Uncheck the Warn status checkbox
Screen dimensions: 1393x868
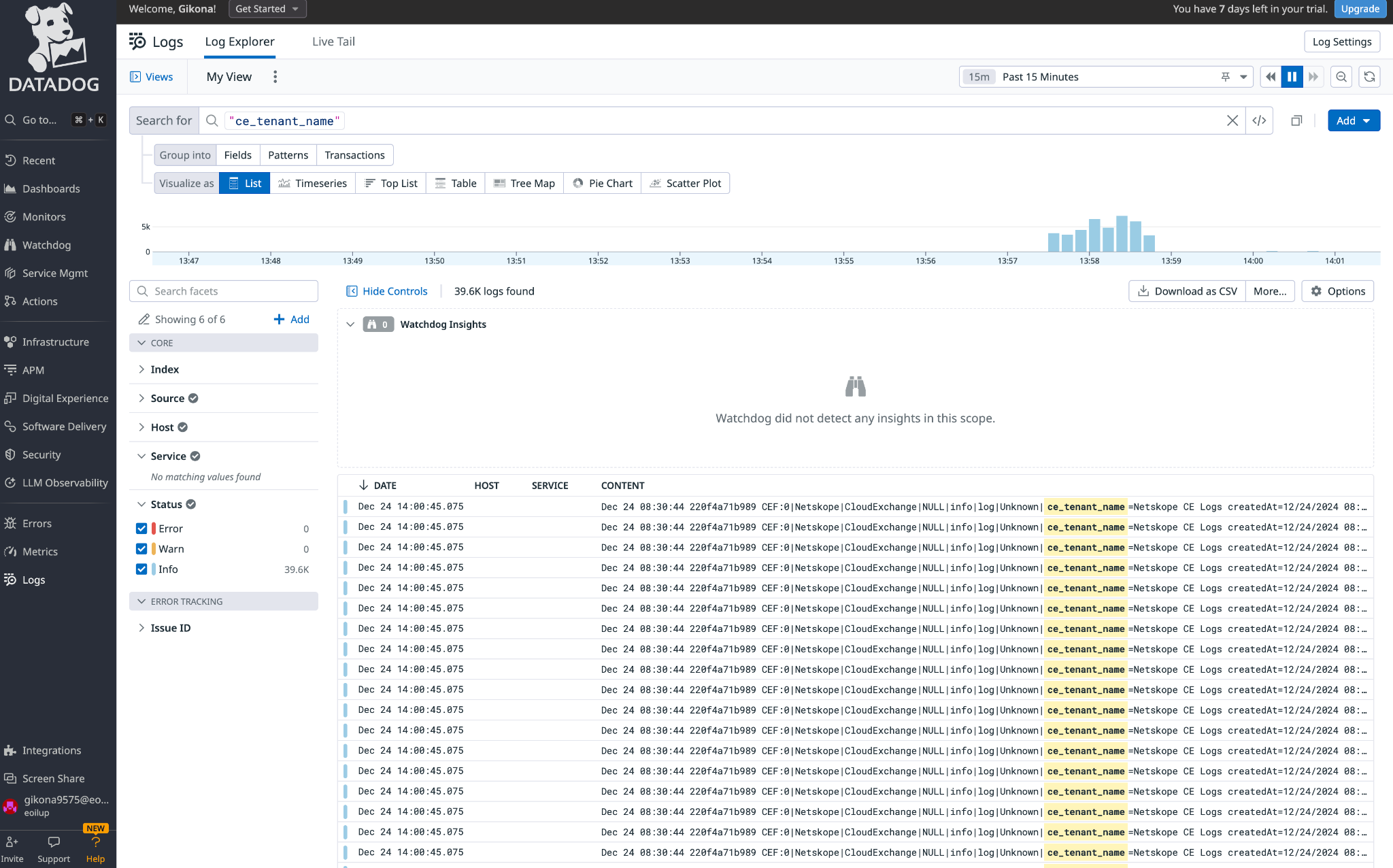(x=141, y=549)
